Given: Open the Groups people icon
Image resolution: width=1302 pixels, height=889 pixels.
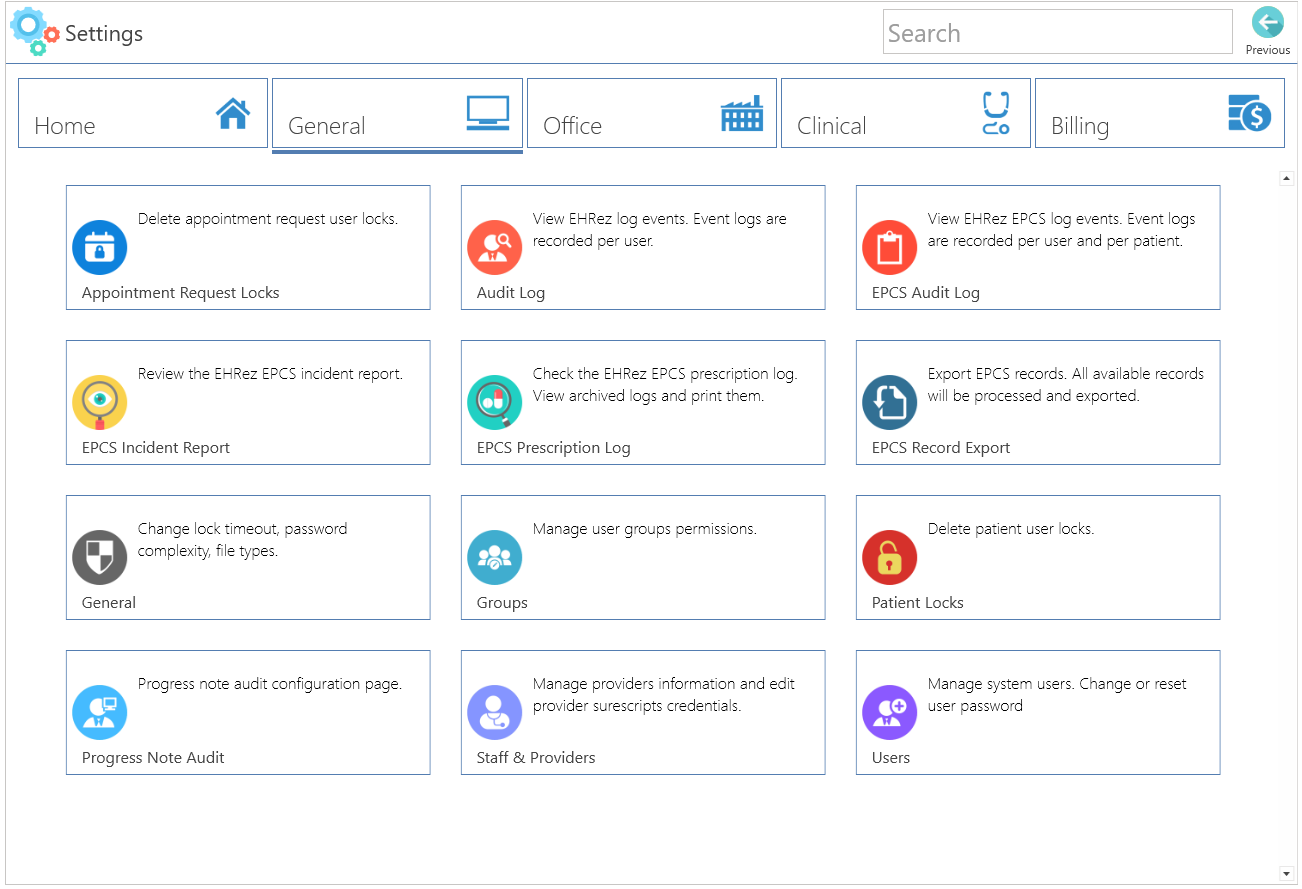Looking at the screenshot, I should (x=495, y=558).
